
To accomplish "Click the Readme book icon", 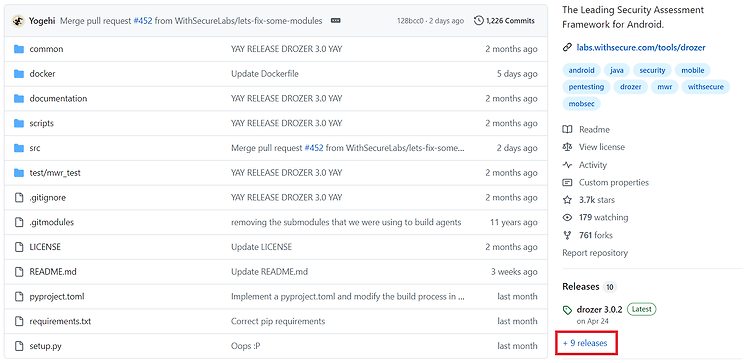I will click(x=567, y=129).
